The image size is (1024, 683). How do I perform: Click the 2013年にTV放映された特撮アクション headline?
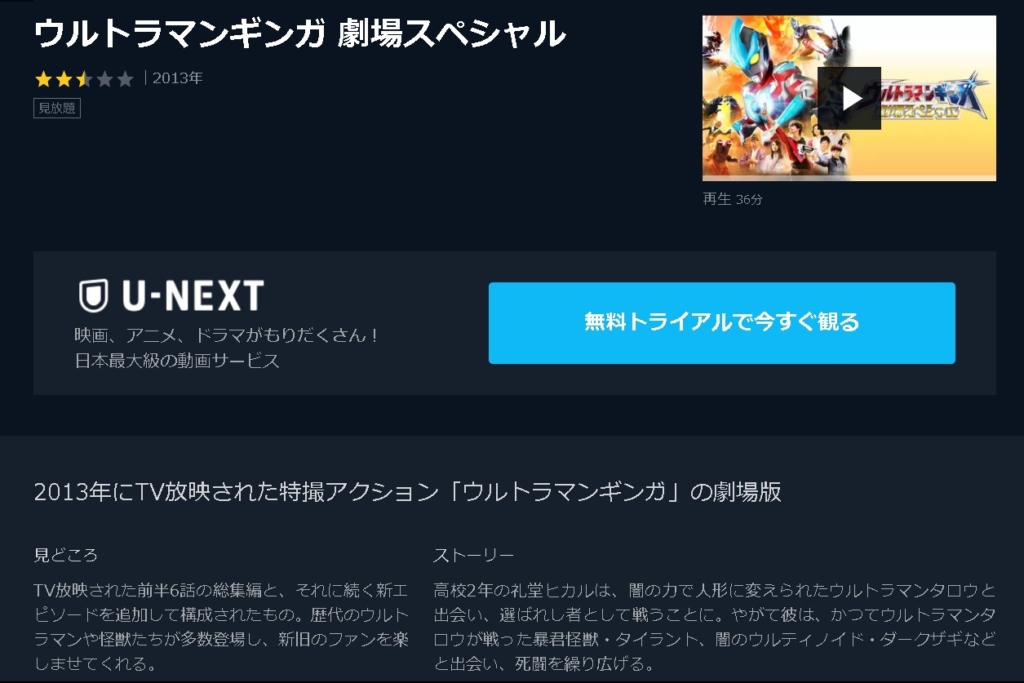408,492
